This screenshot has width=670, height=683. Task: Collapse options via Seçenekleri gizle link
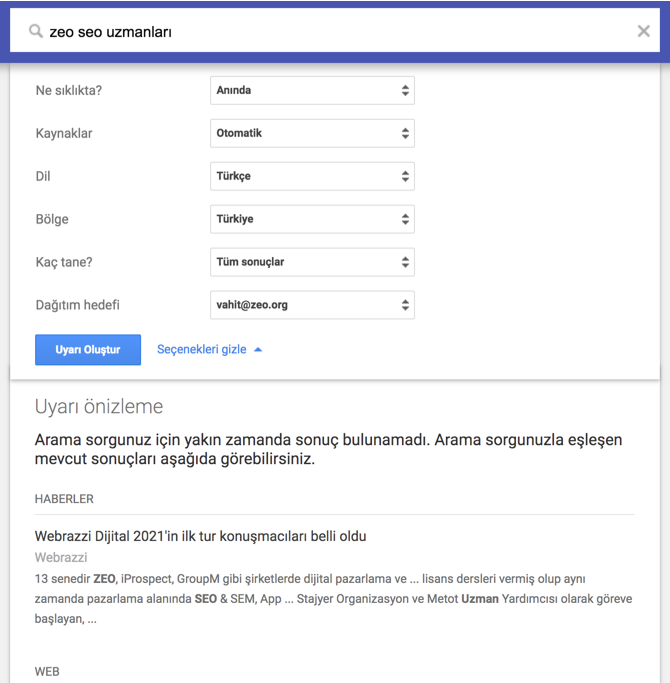202,349
